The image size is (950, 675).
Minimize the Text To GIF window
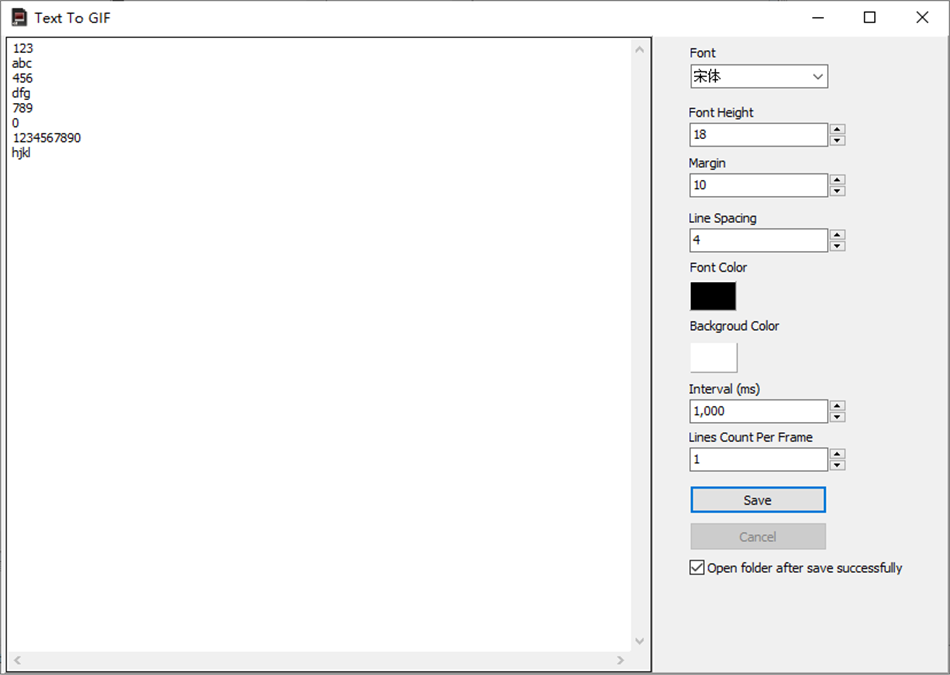click(818, 18)
